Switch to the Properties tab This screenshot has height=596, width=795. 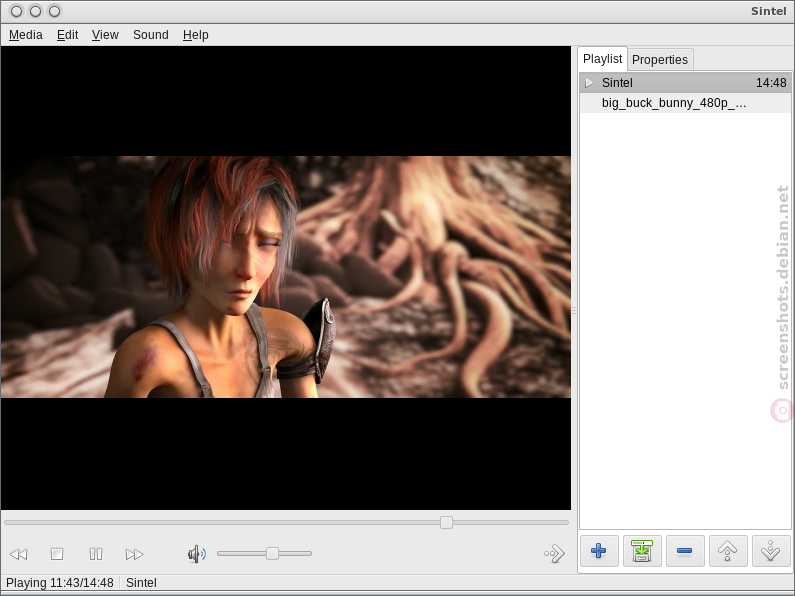660,60
